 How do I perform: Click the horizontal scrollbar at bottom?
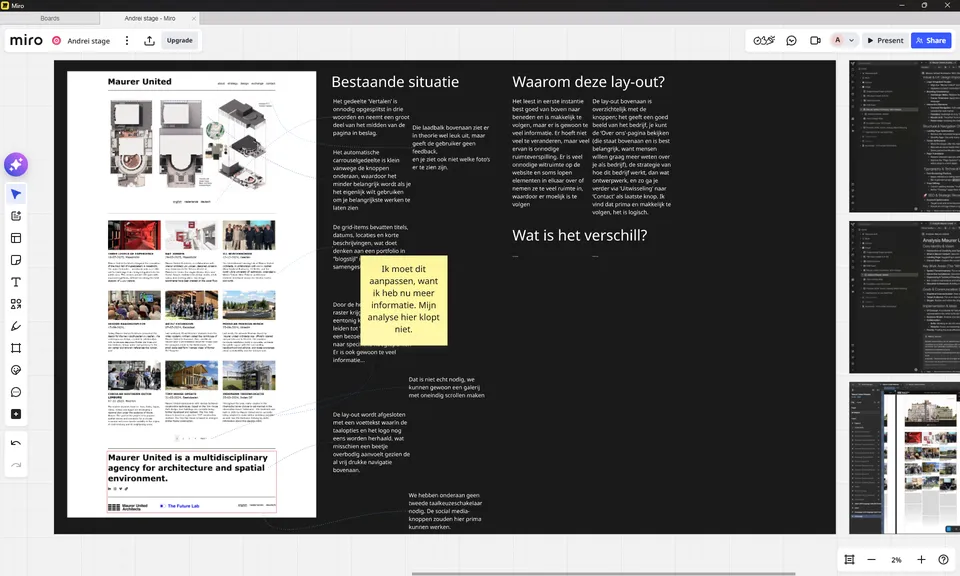tap(603, 574)
